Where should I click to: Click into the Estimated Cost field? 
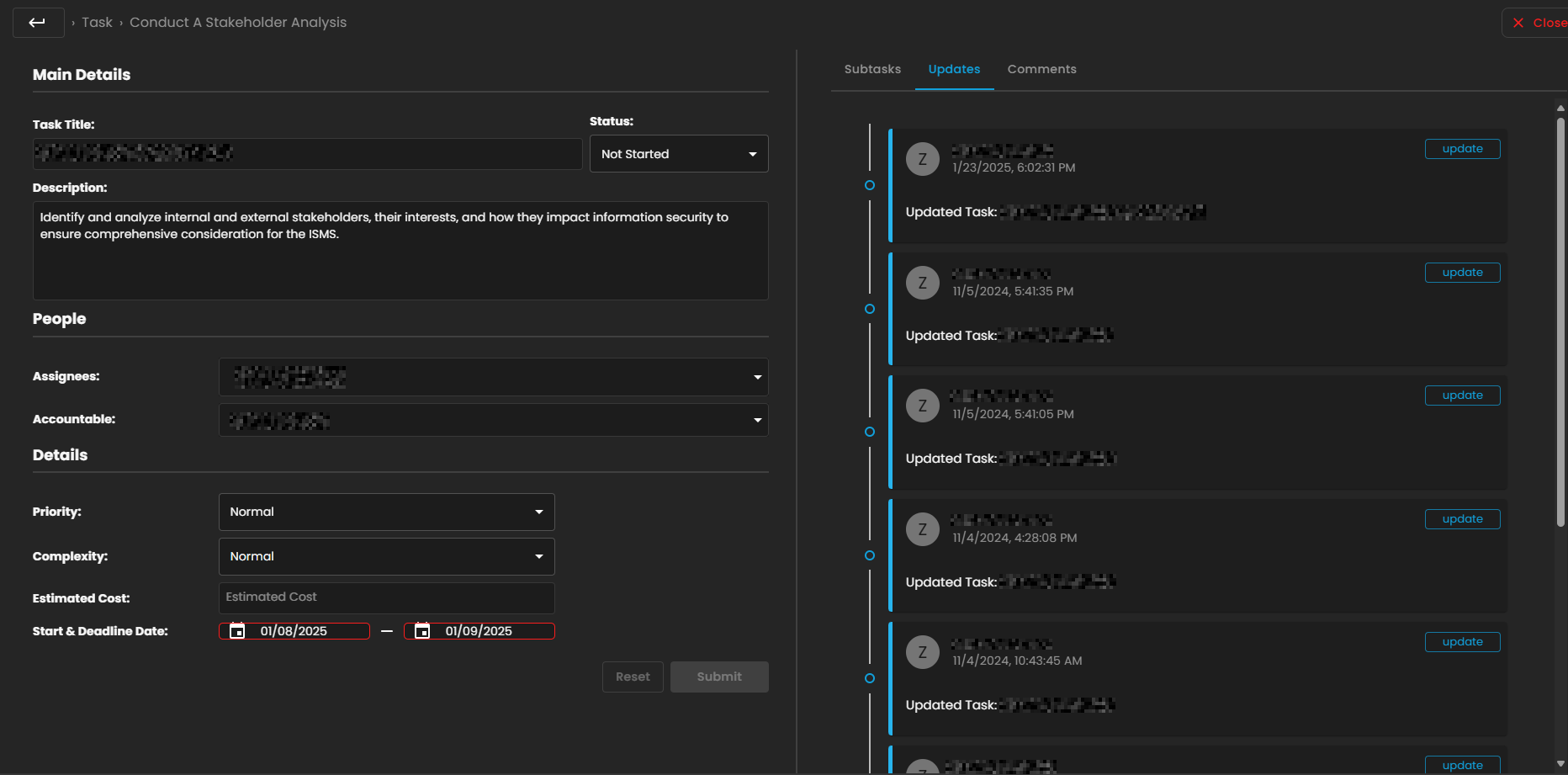click(x=386, y=597)
